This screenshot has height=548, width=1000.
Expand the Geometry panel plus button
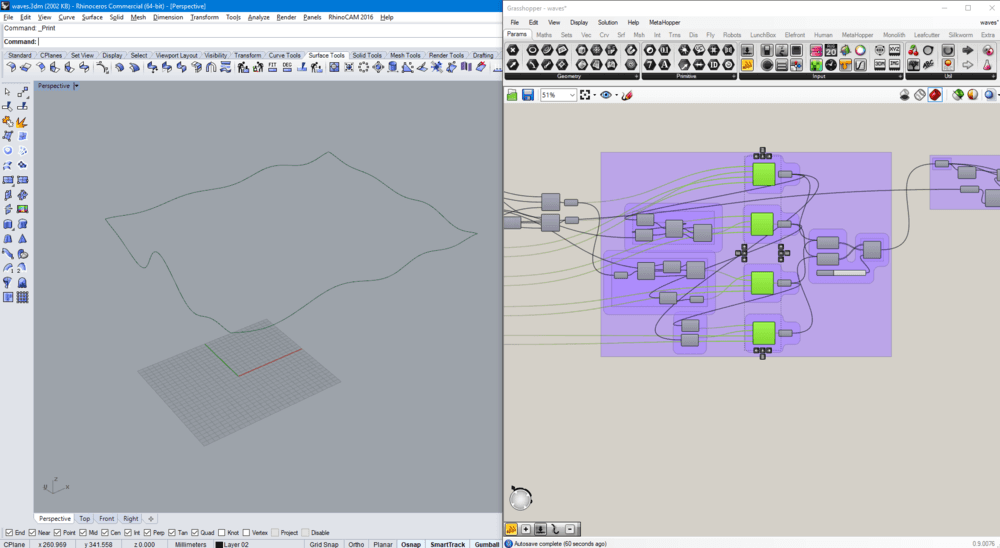tap(636, 77)
